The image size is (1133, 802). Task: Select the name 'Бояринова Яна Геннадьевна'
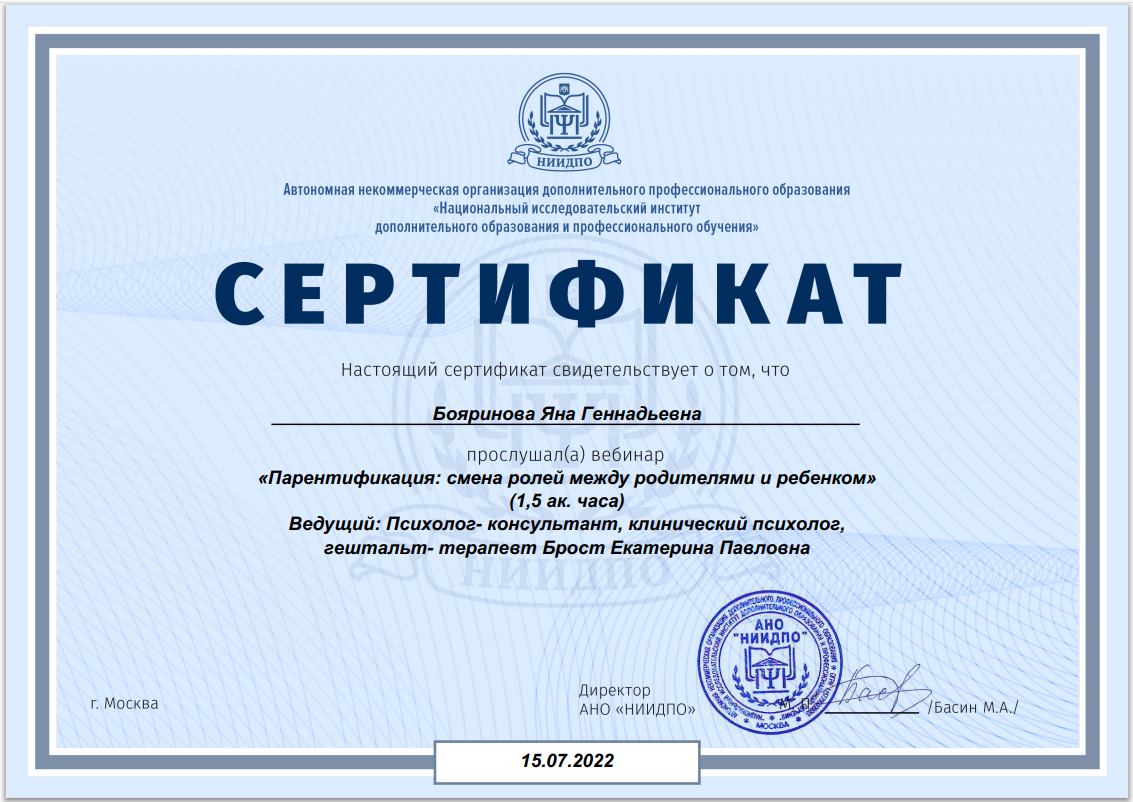pos(566,414)
